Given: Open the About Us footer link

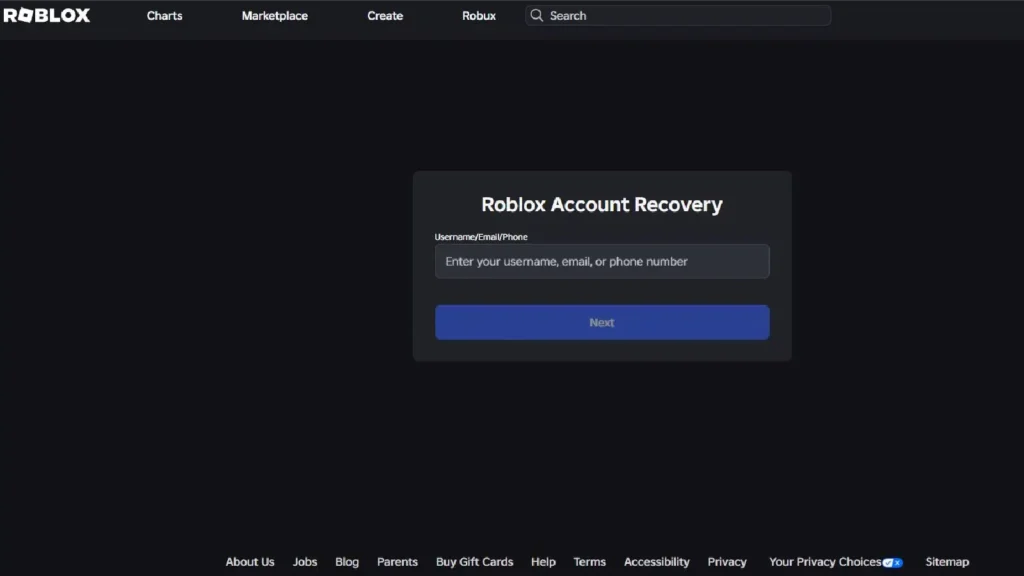Looking at the screenshot, I should point(250,562).
